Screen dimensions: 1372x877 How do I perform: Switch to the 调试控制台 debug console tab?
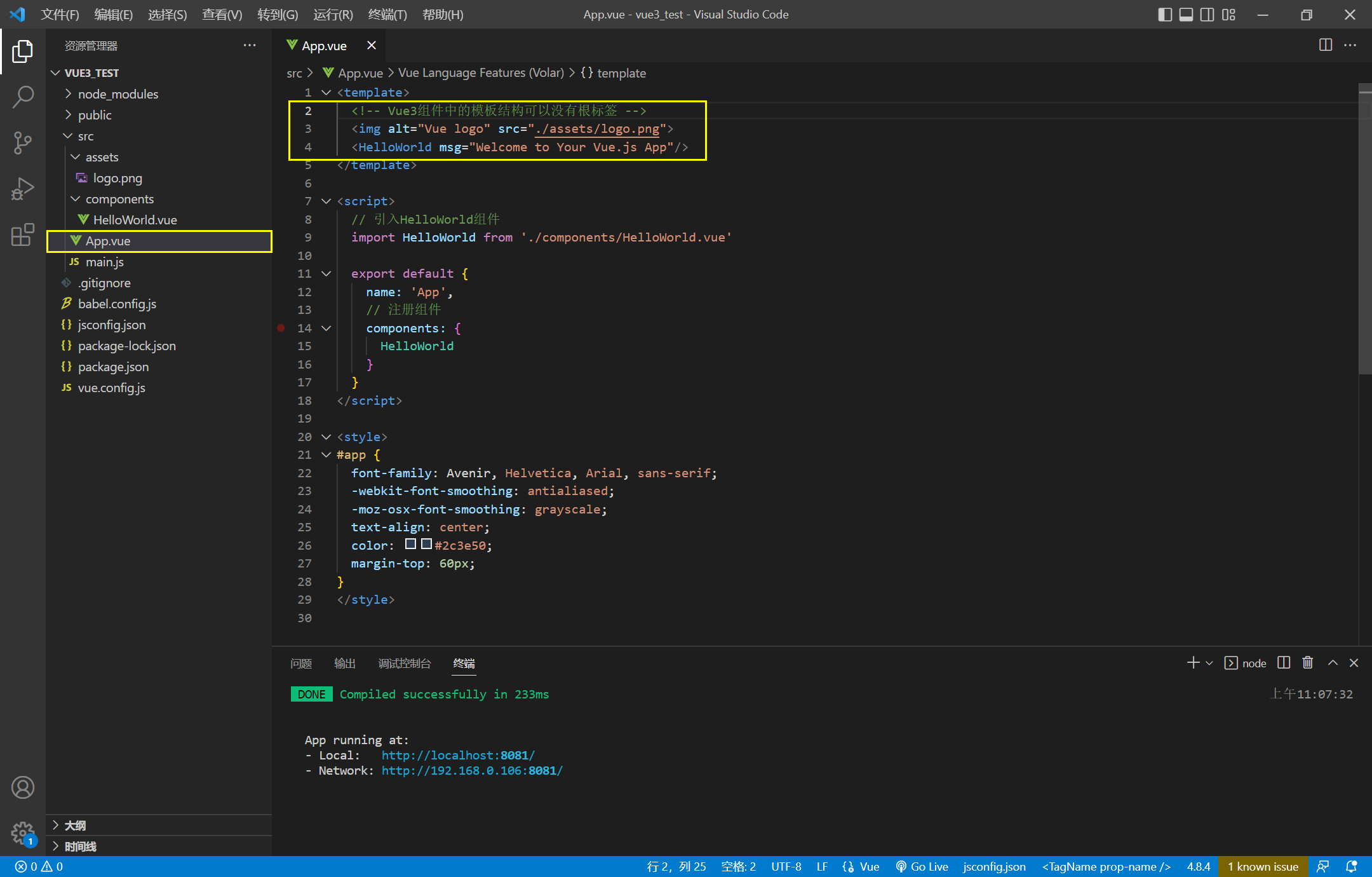(405, 663)
